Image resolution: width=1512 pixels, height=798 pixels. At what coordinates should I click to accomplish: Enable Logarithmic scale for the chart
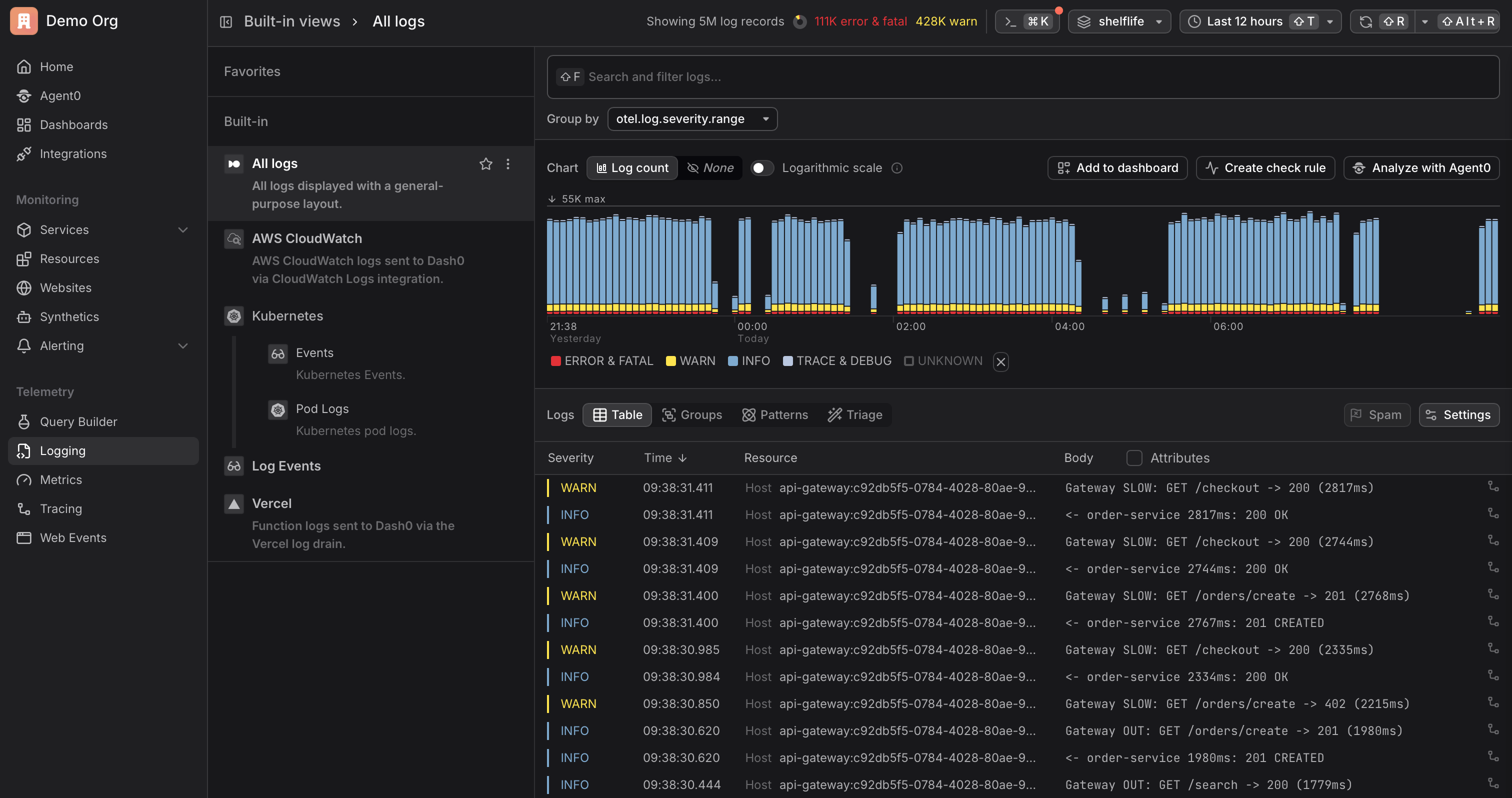click(762, 168)
